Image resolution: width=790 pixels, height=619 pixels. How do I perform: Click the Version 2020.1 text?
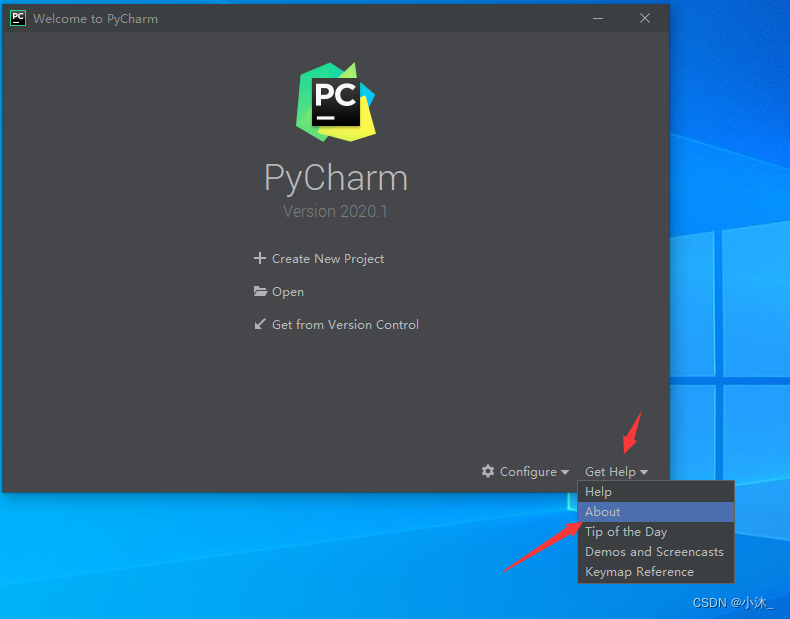[x=335, y=211]
